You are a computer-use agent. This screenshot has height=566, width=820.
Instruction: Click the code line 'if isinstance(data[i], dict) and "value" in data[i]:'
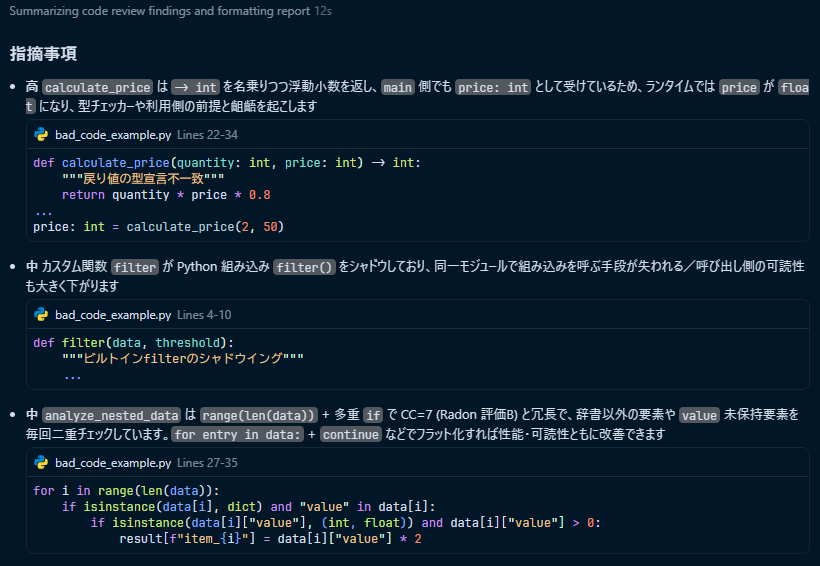coord(248,506)
